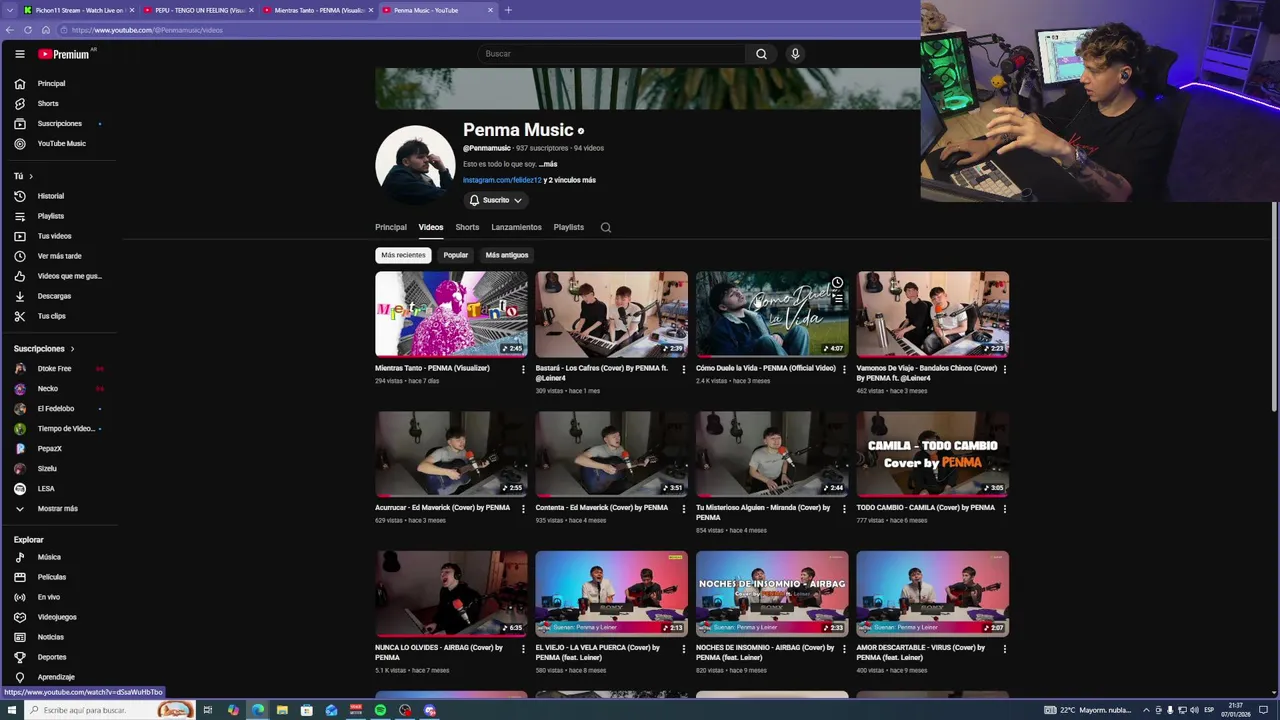
Task: Open the Suscrito notification dropdown
Action: click(495, 200)
